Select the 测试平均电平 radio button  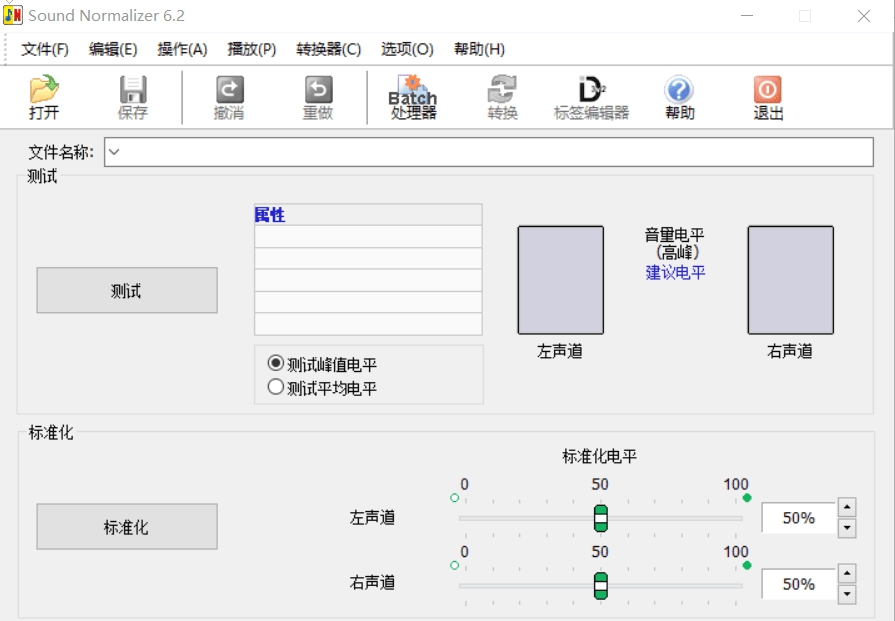click(x=275, y=386)
